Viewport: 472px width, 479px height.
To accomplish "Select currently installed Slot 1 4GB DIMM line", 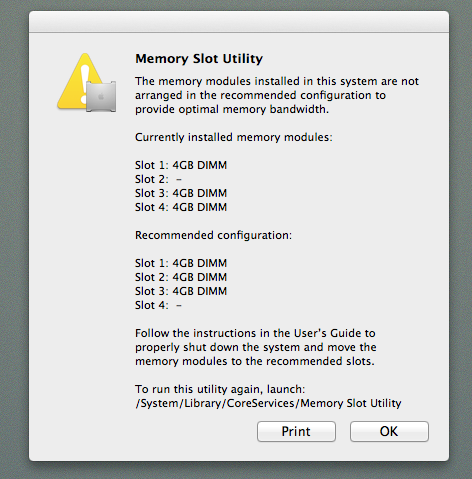I will click(x=181, y=165).
